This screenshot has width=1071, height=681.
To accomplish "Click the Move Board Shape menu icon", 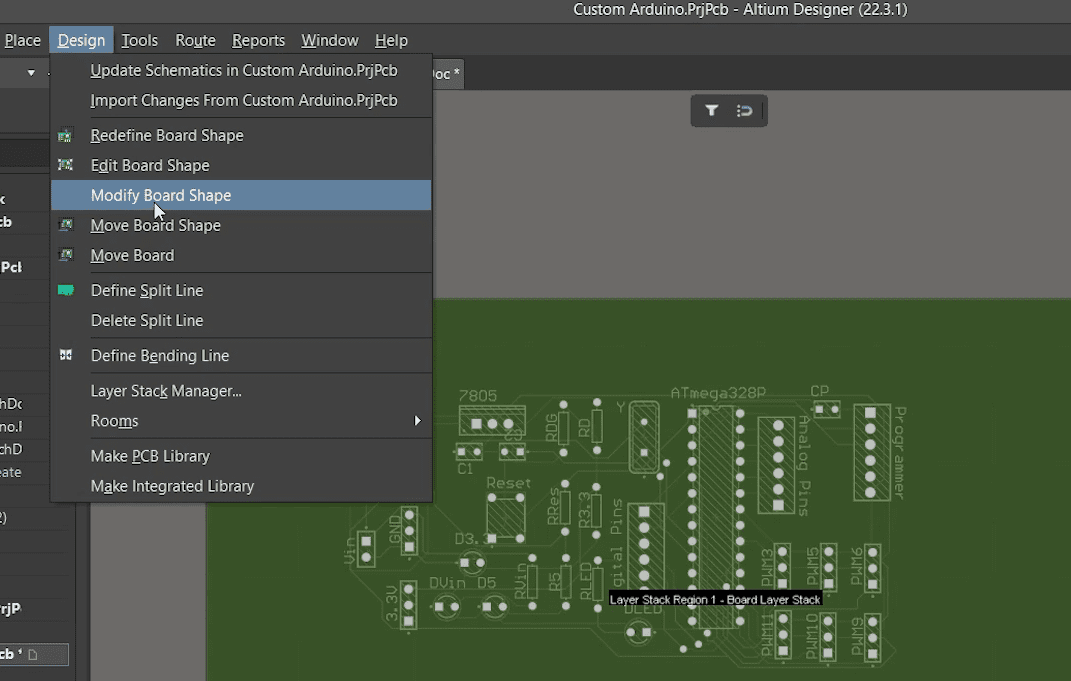I will click(x=67, y=225).
